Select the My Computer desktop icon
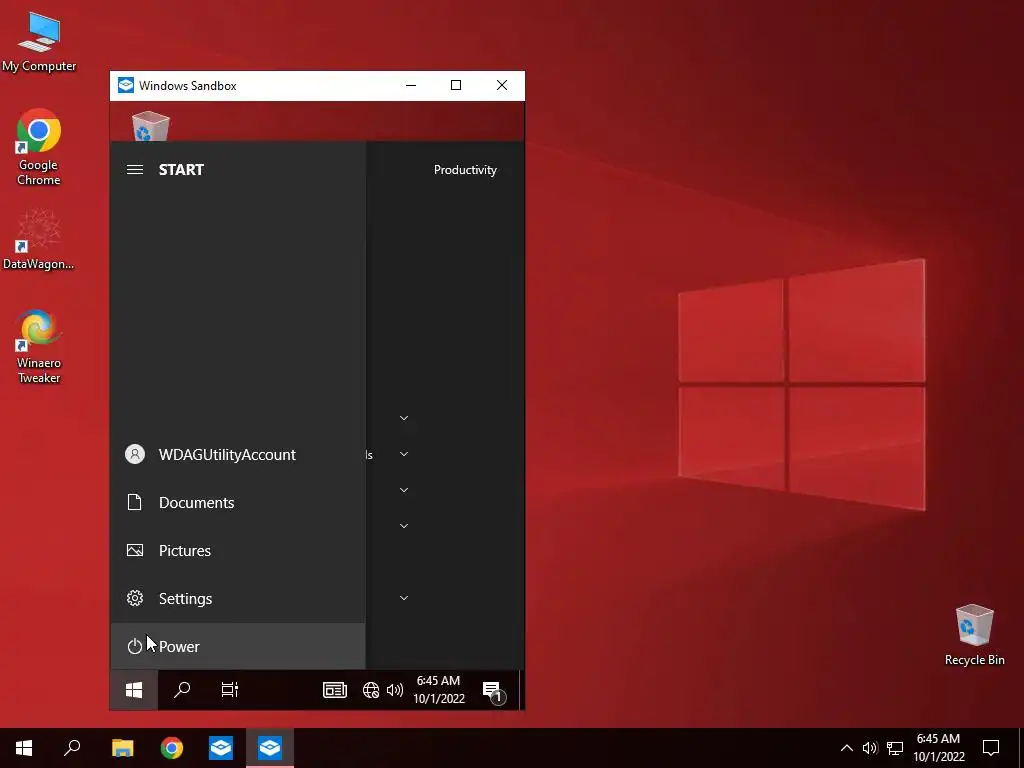This screenshot has height=768, width=1024. click(x=39, y=41)
